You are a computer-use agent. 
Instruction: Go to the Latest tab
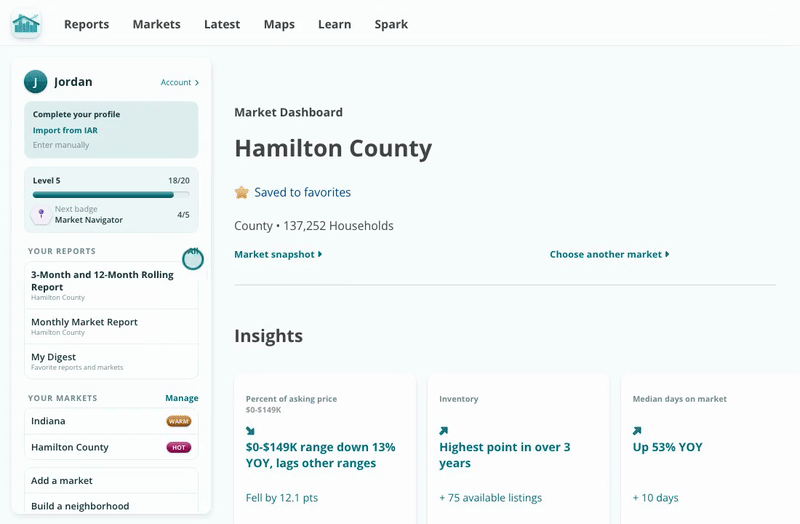(222, 24)
